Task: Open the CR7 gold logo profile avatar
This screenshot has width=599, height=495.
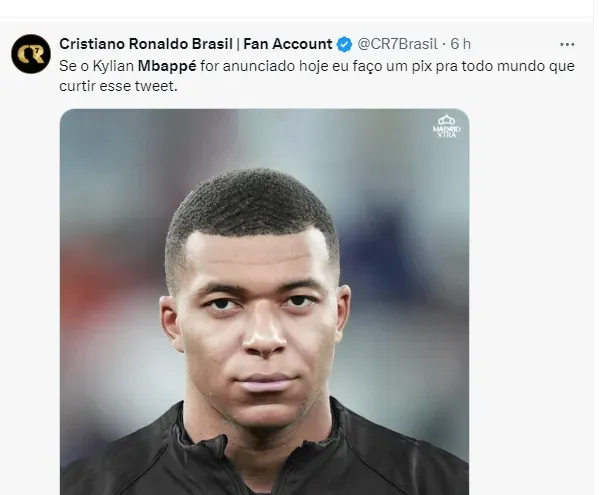Action: pyautogui.click(x=31, y=54)
